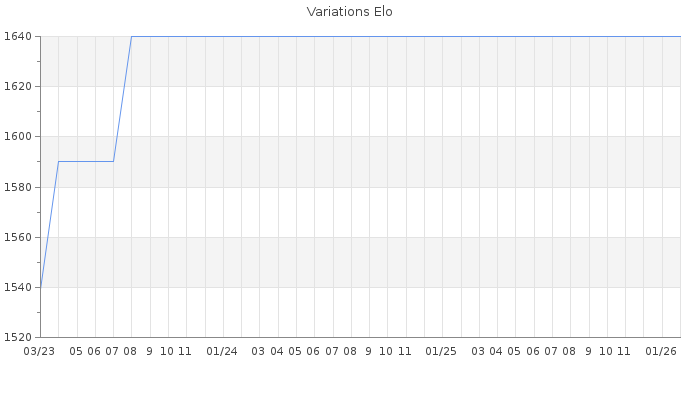Select the 01/26 date label on x-axis
Viewport: 700px width, 400px height.
[661, 351]
